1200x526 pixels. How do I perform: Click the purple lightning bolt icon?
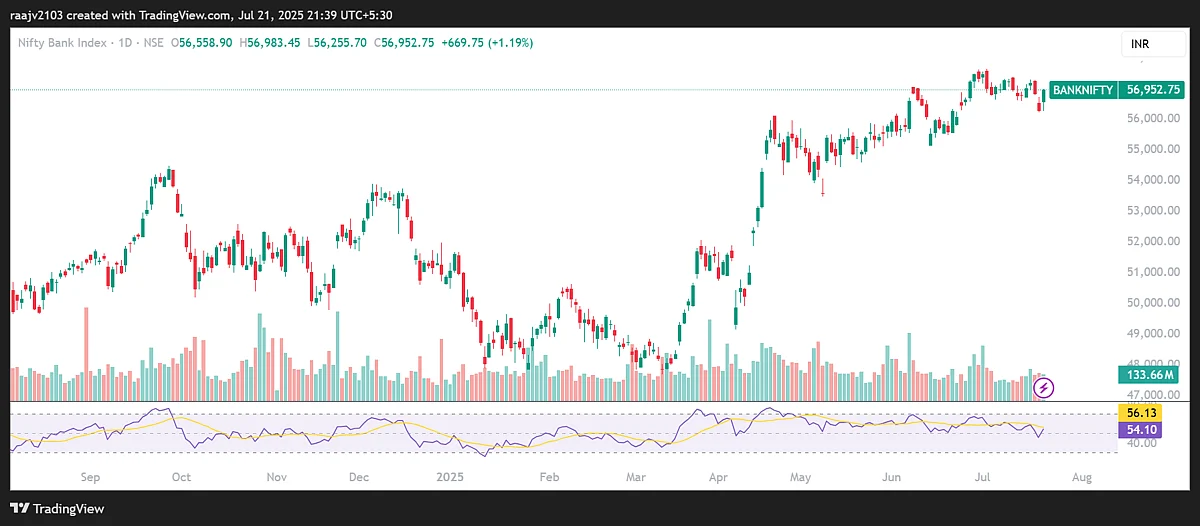(1044, 386)
